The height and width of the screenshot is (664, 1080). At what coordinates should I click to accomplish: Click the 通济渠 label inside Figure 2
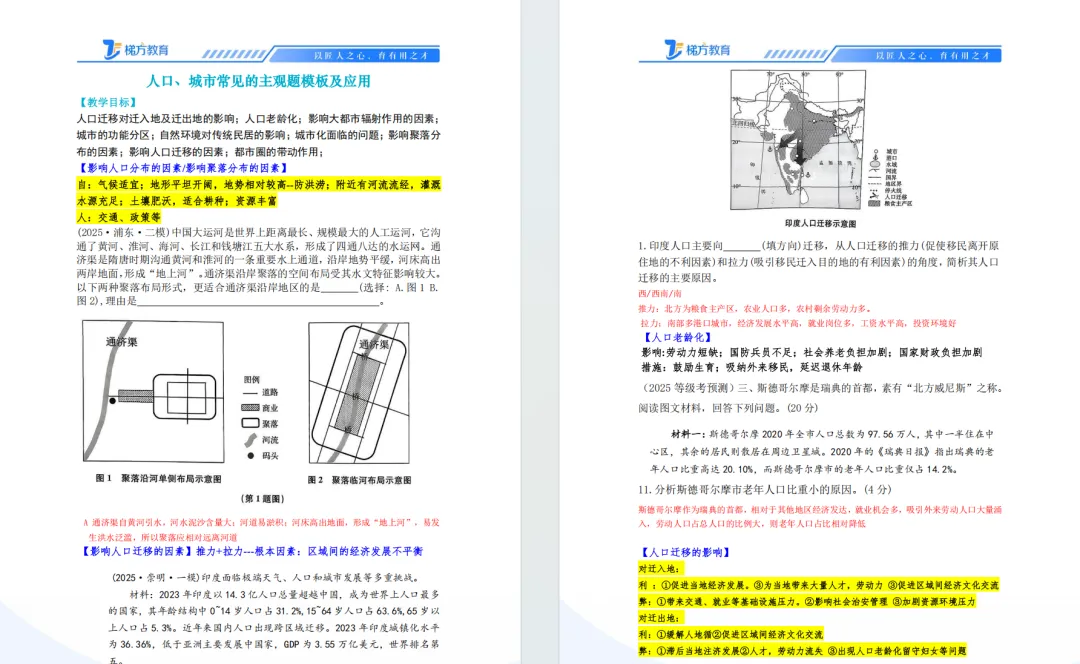374,344
